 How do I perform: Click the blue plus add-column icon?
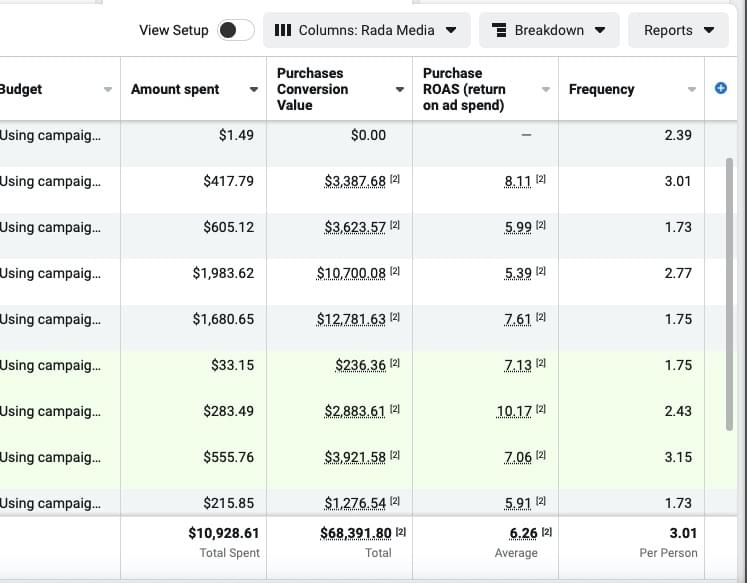pyautogui.click(x=721, y=89)
